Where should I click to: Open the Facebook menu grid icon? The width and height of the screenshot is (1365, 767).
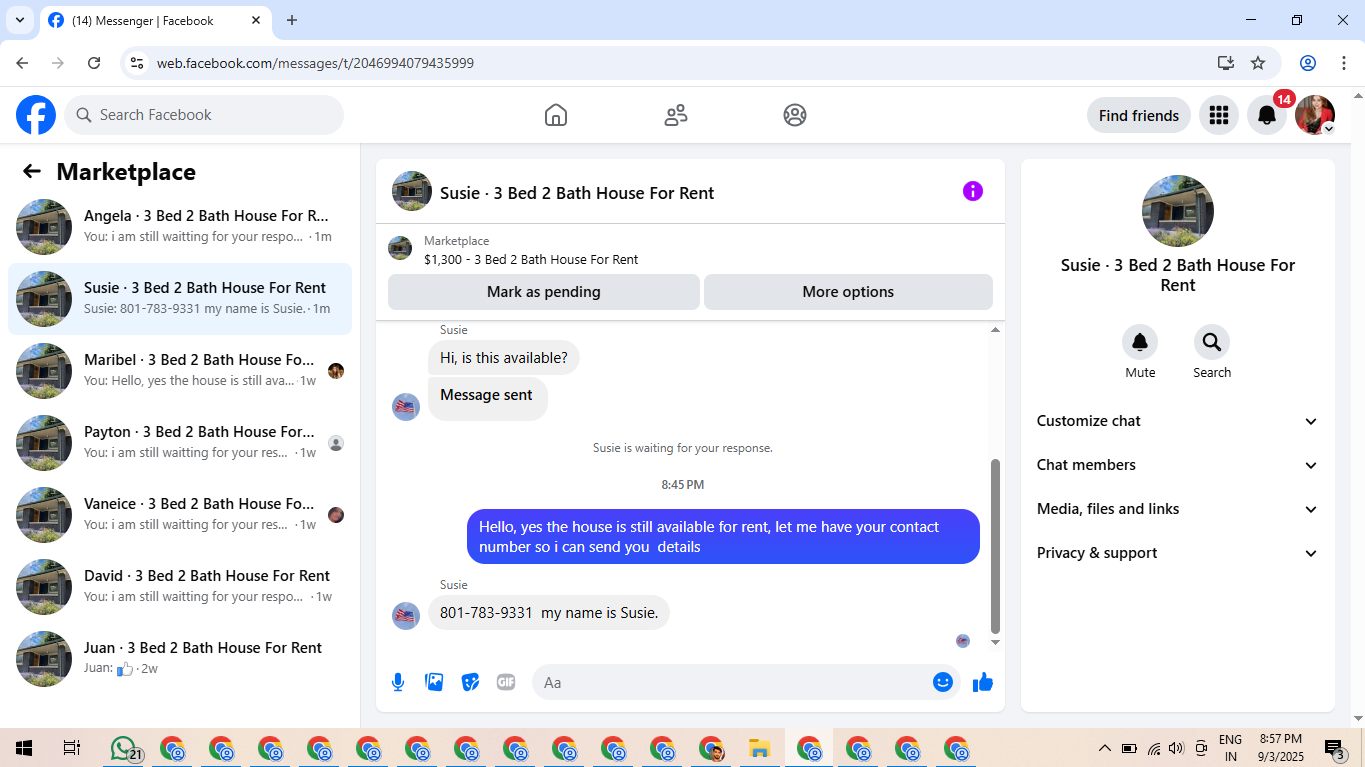tap(1218, 115)
